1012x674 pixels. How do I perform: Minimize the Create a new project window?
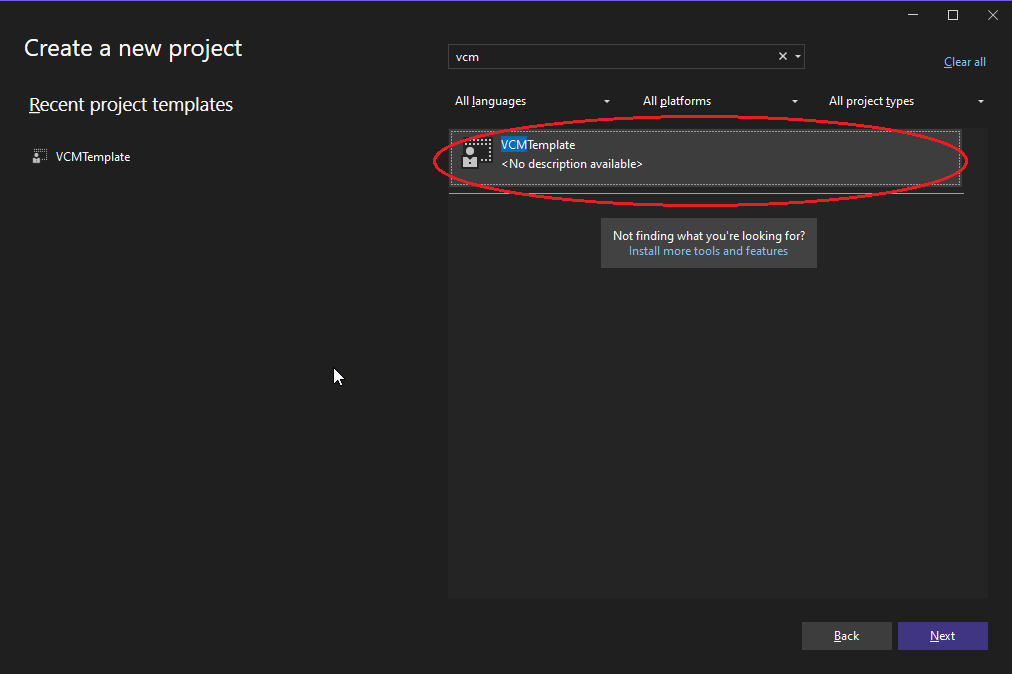pos(913,14)
